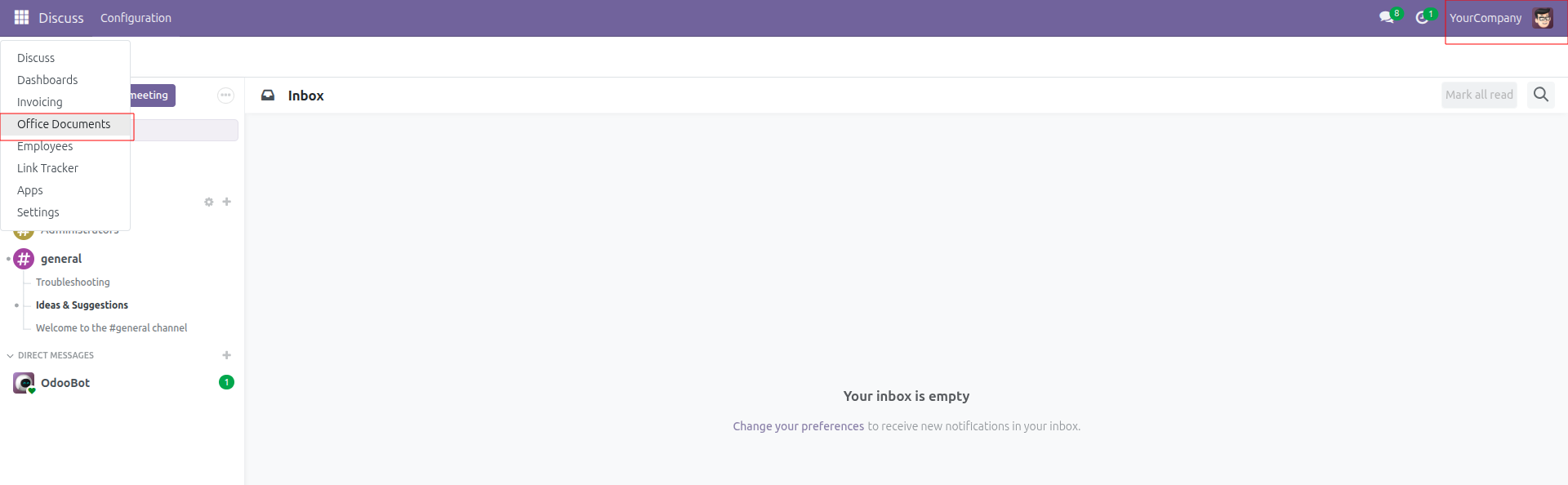Click the Mark all read button
Viewport: 1568px width, 485px height.
click(1478, 95)
